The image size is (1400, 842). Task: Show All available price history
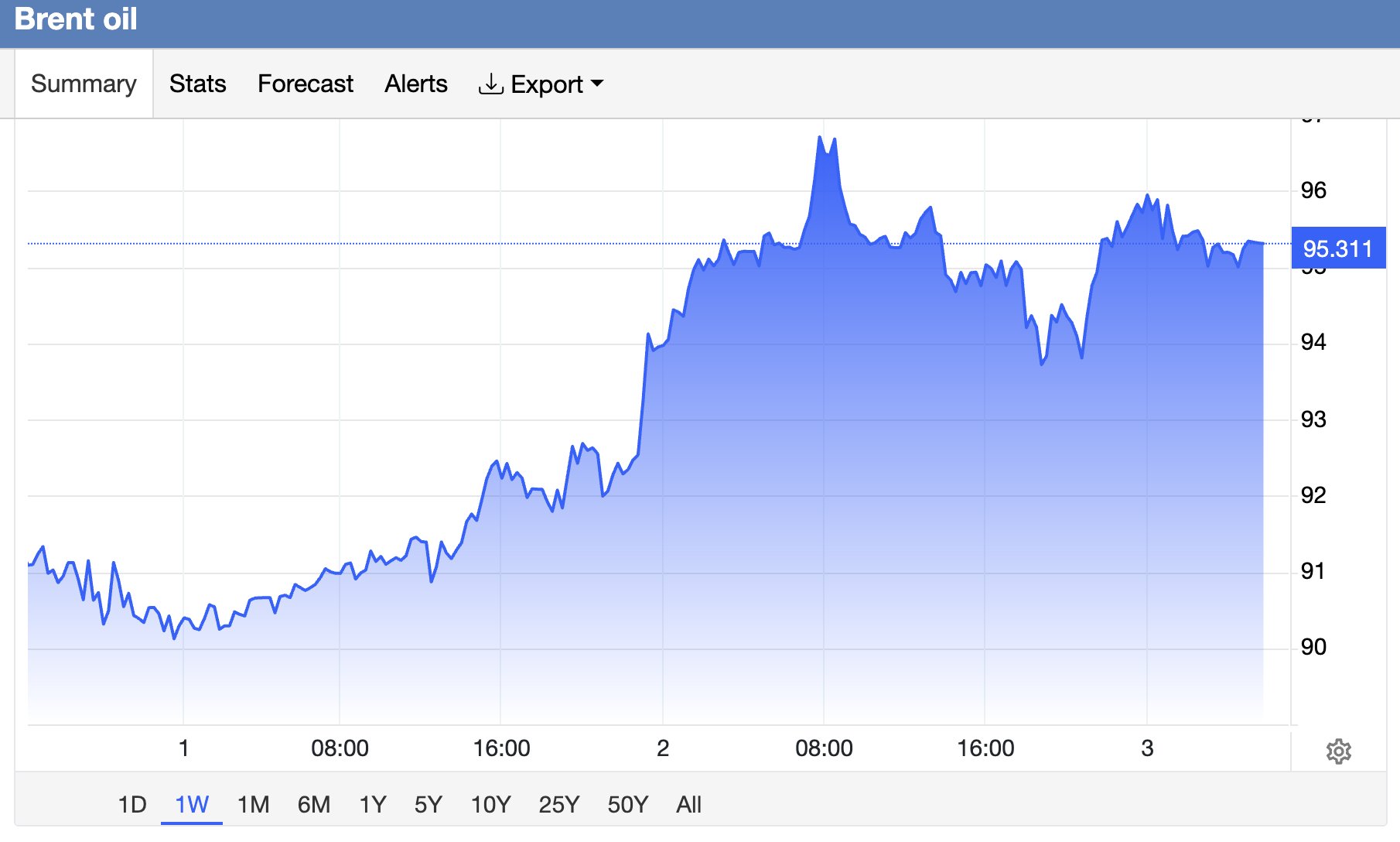[688, 805]
